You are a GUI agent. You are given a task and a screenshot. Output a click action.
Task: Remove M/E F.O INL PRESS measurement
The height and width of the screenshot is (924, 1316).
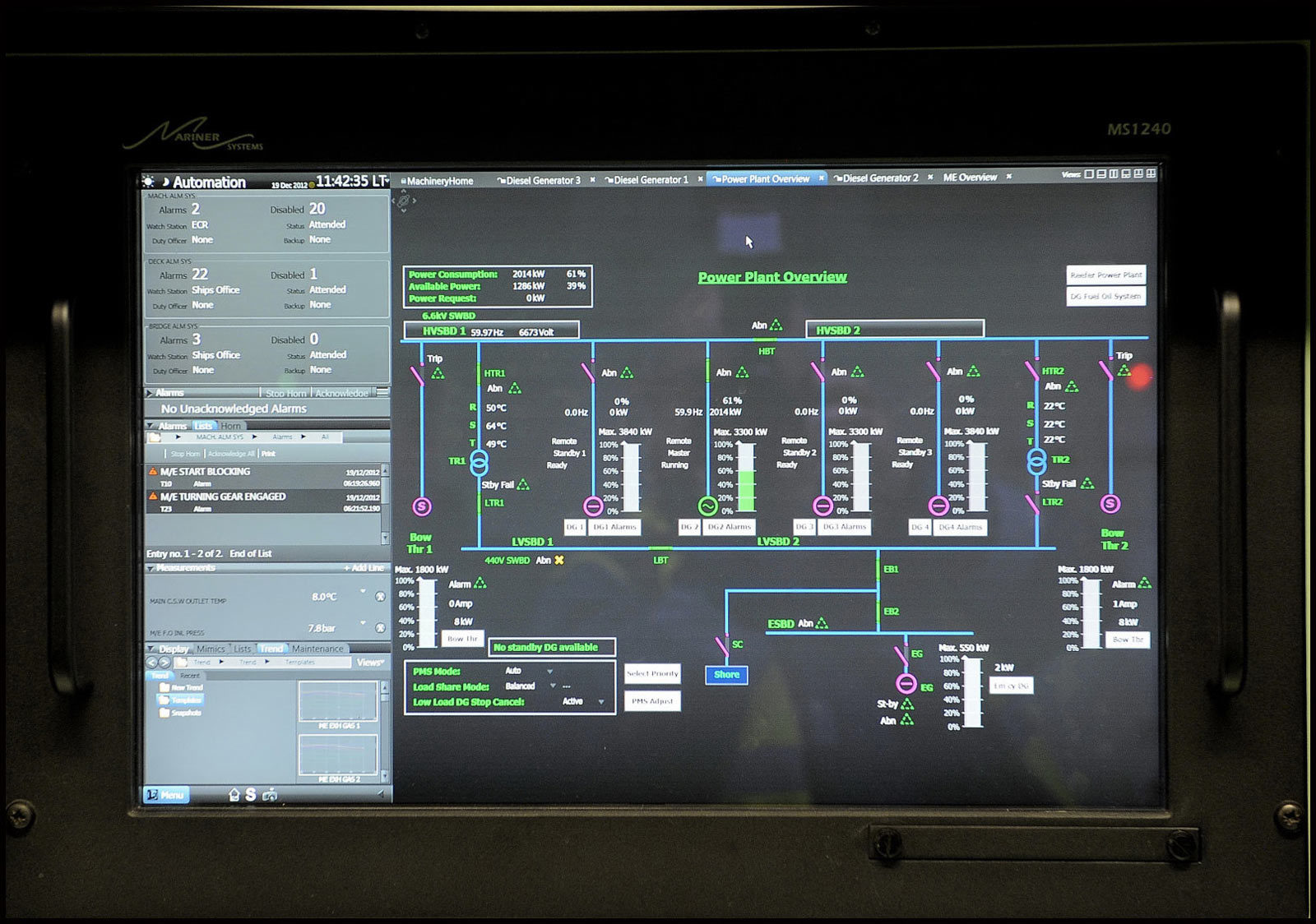pos(380,628)
